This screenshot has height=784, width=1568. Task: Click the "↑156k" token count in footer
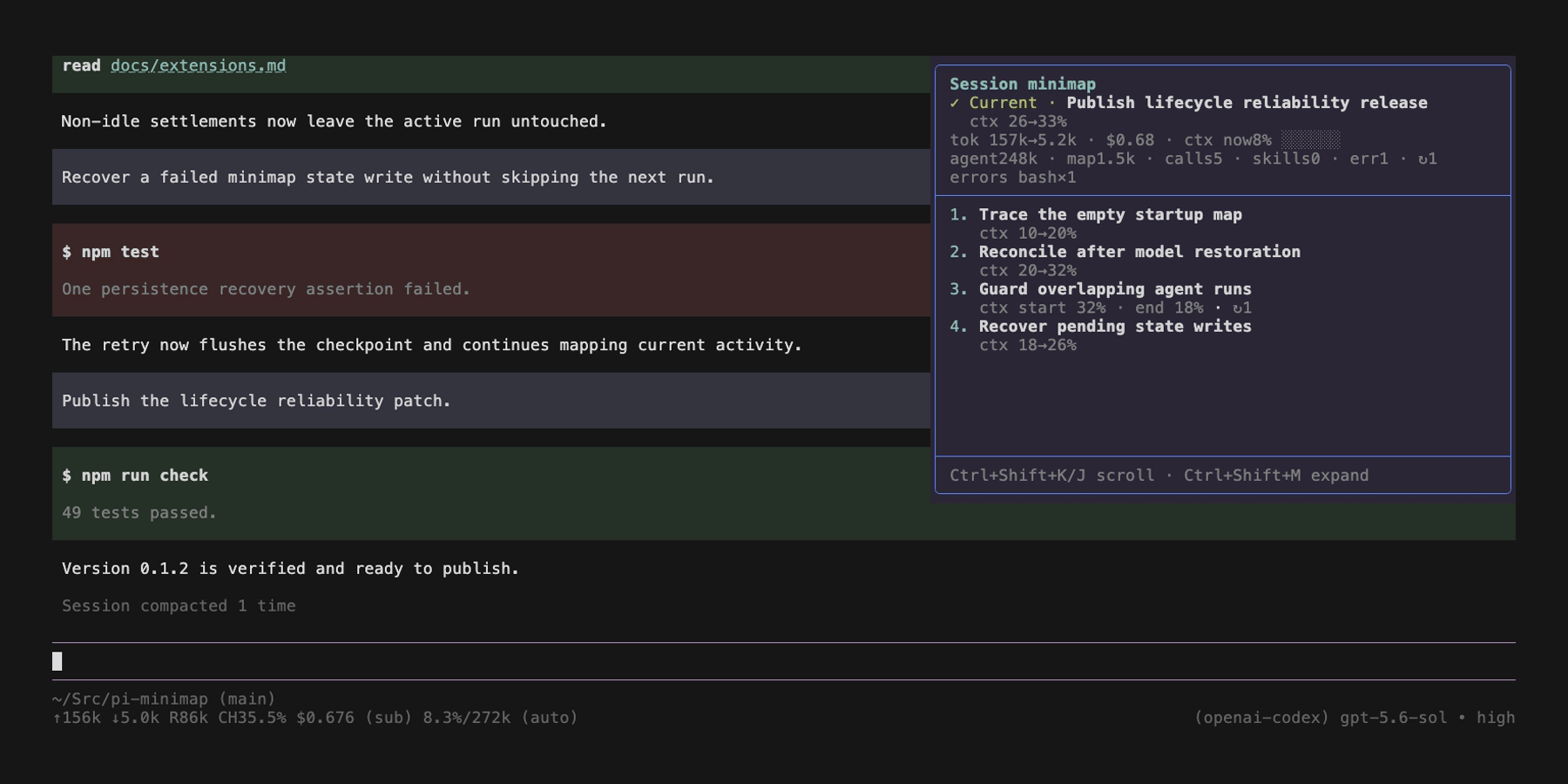click(77, 718)
